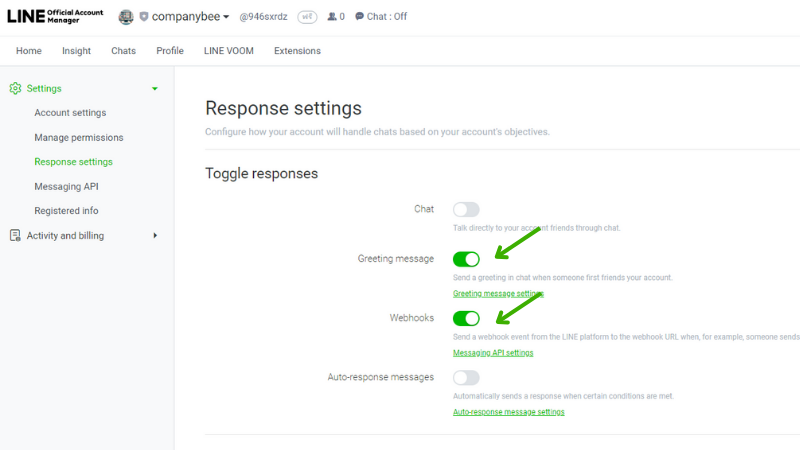Collapse the Settings section arrow
This screenshot has width=800, height=450.
[155, 89]
